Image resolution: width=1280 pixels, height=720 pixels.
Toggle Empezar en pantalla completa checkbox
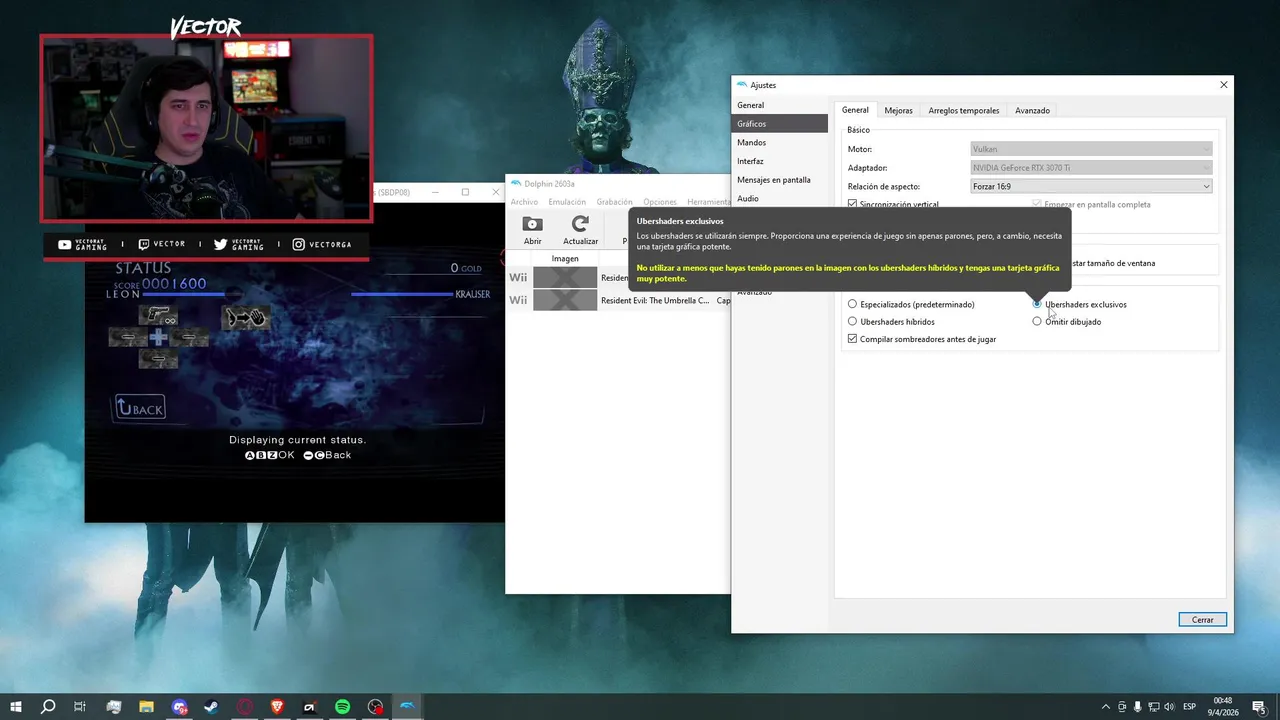[x=1037, y=204]
